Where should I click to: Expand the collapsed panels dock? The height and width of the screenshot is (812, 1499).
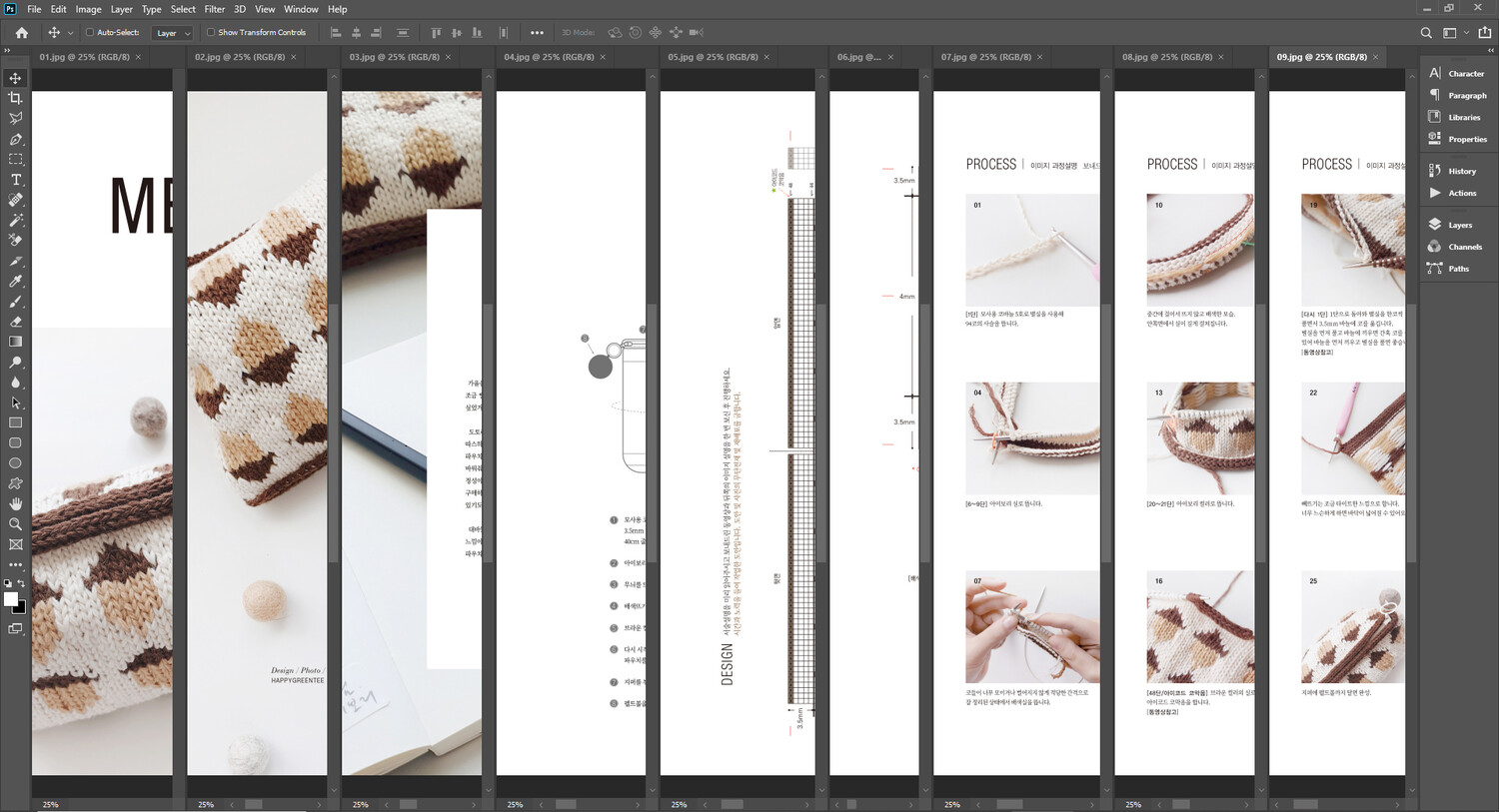pyautogui.click(x=1490, y=49)
